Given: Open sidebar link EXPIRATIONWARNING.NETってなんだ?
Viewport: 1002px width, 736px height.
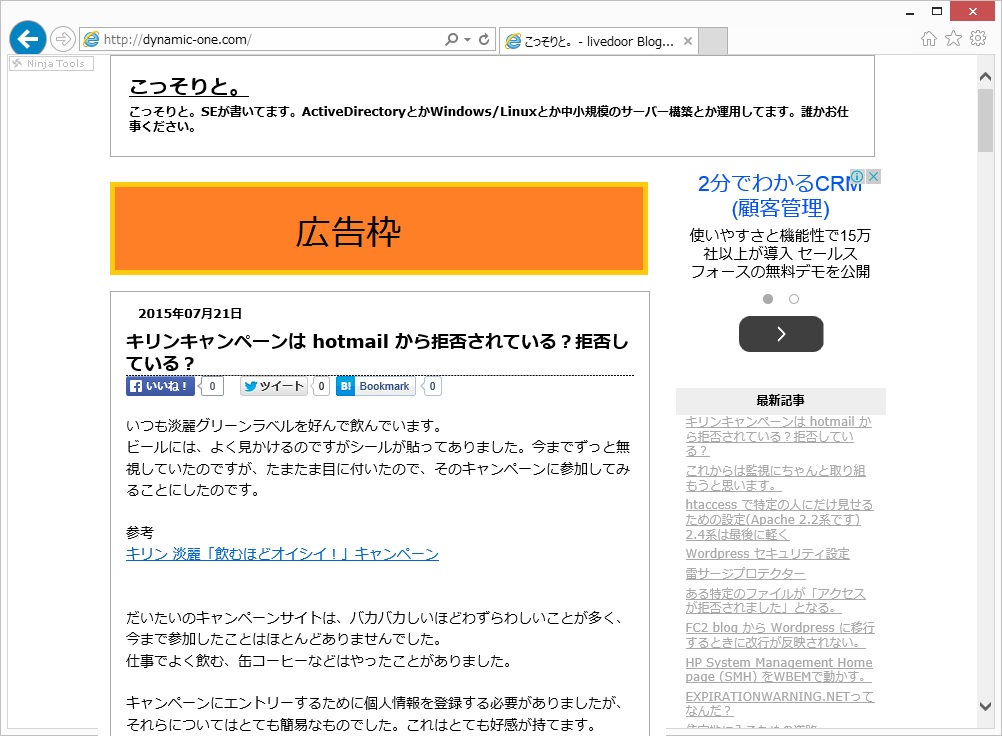Looking at the screenshot, I should pyautogui.click(x=779, y=703).
